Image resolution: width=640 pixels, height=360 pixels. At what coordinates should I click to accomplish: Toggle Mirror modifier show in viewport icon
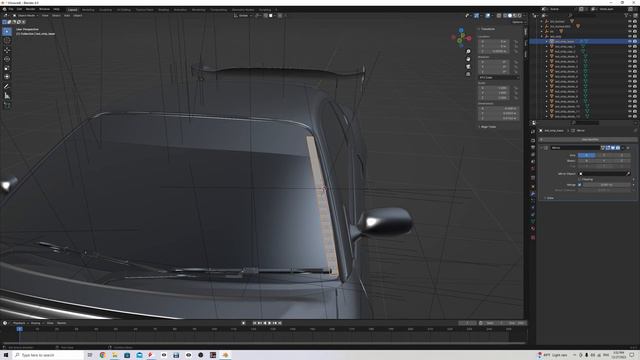pyautogui.click(x=613, y=148)
